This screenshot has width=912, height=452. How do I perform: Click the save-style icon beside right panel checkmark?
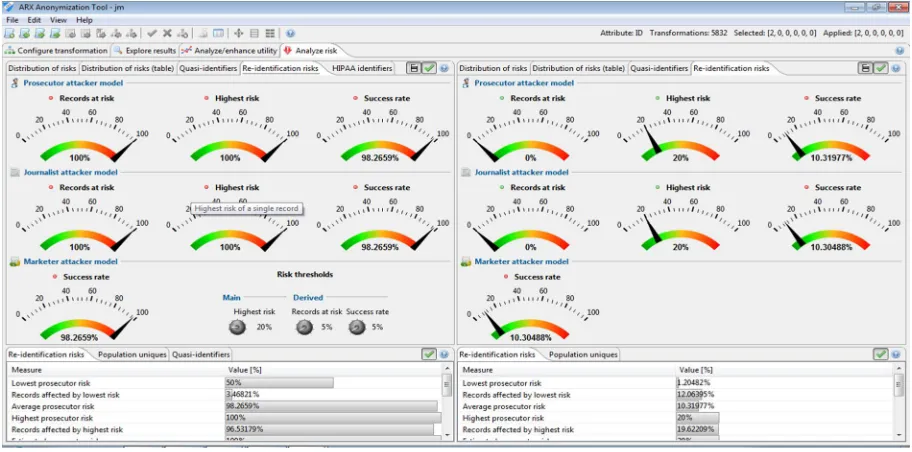click(x=866, y=68)
